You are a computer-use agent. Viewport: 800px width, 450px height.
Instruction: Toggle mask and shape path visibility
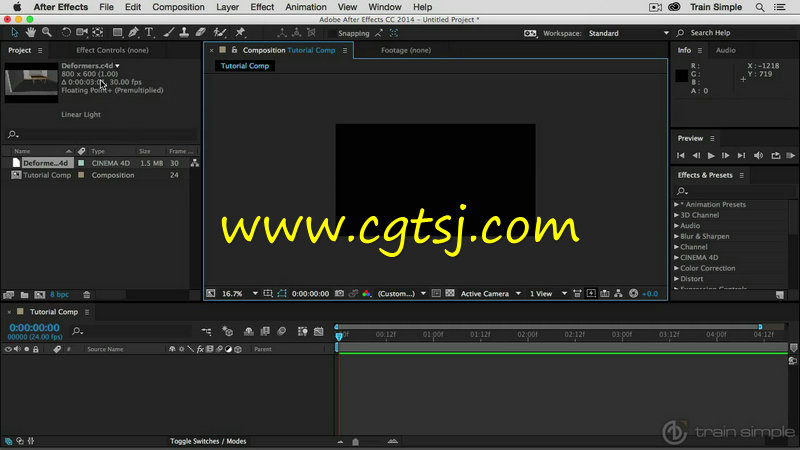click(282, 293)
